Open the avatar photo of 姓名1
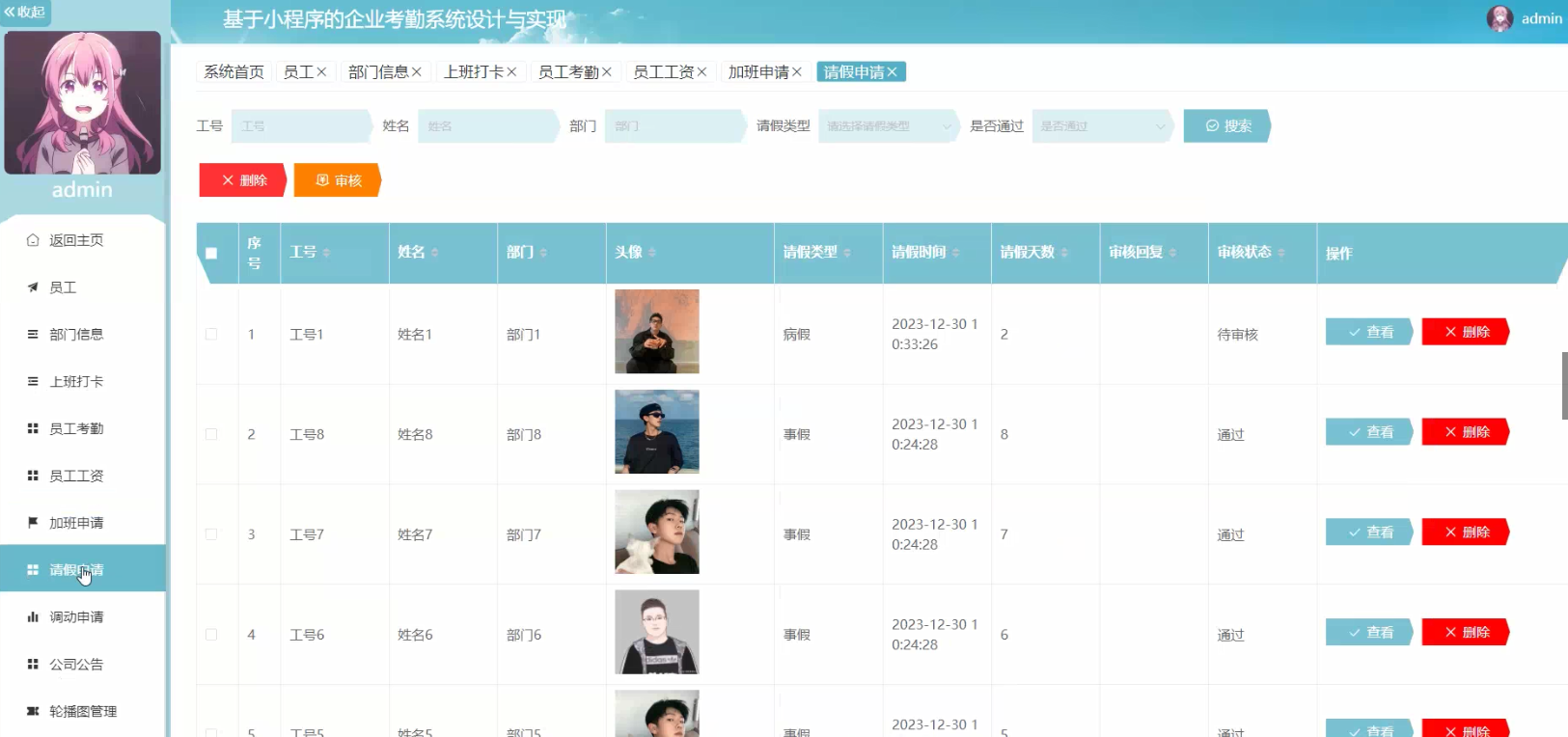This screenshot has height=737, width=1568. [657, 332]
